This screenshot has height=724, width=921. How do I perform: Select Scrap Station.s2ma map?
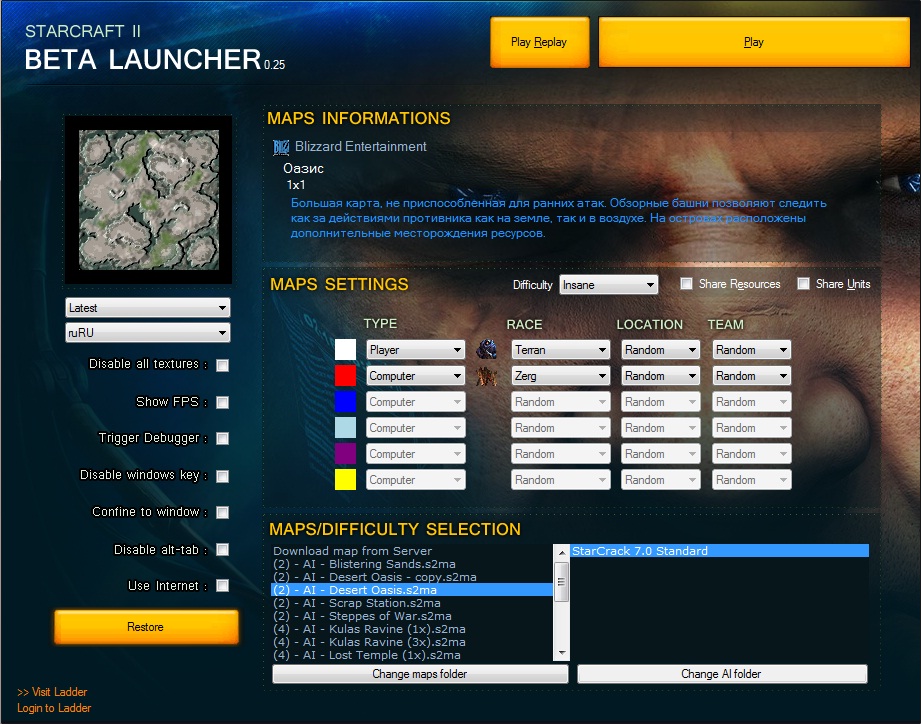[412, 603]
